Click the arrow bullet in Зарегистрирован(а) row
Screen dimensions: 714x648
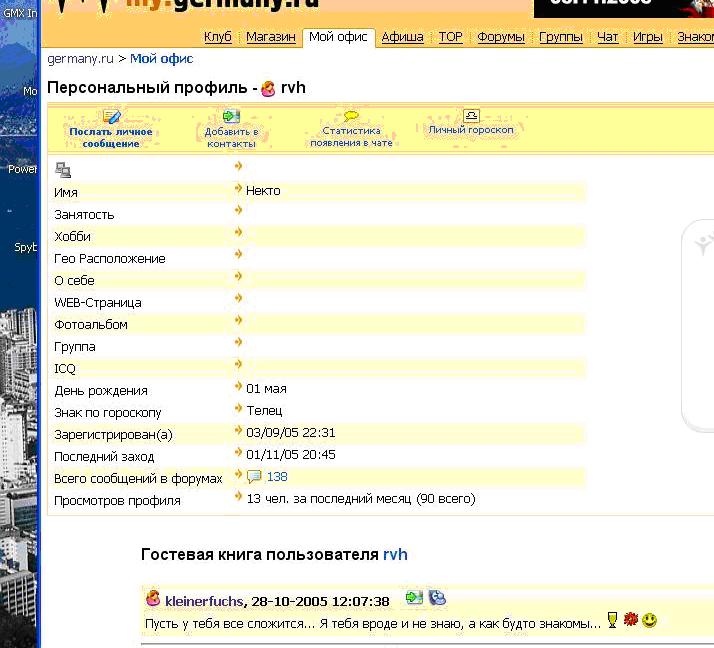click(x=238, y=430)
